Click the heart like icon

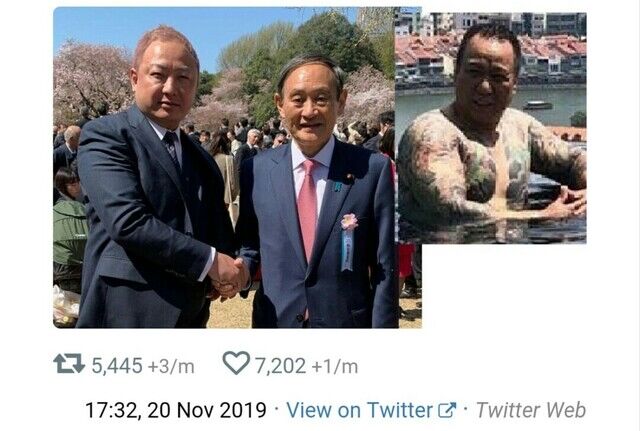[236, 363]
